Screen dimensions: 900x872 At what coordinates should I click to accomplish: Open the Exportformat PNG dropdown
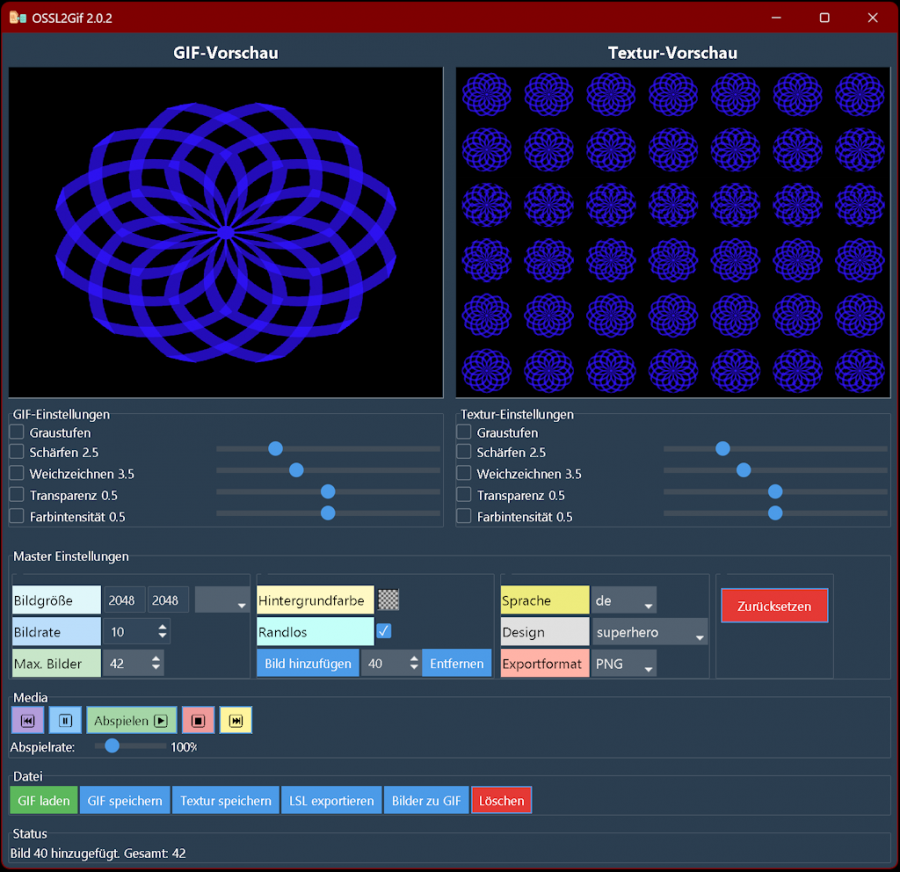coord(624,664)
